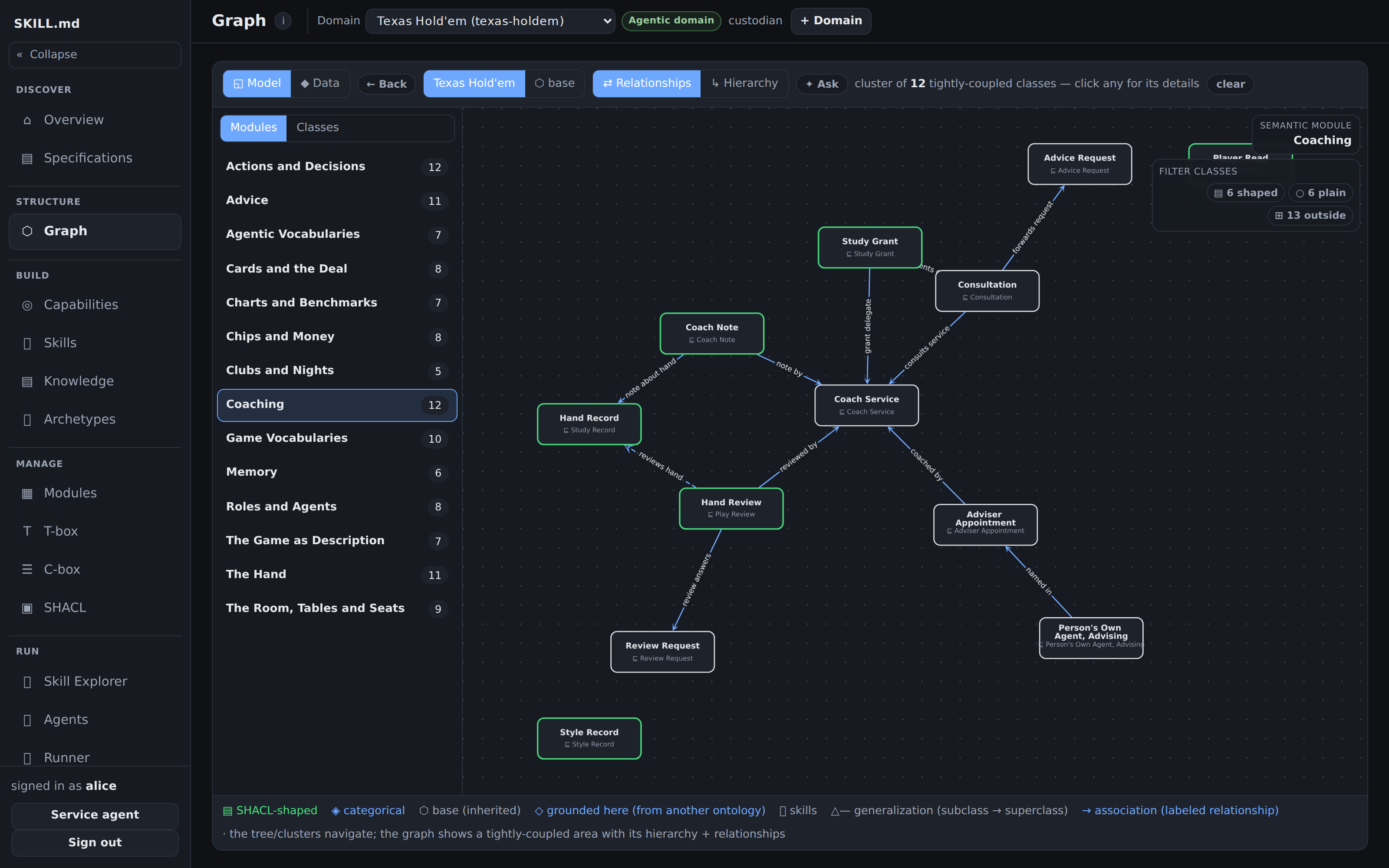Select the Advice module
This screenshot has height=868, width=1389.
coord(337,201)
